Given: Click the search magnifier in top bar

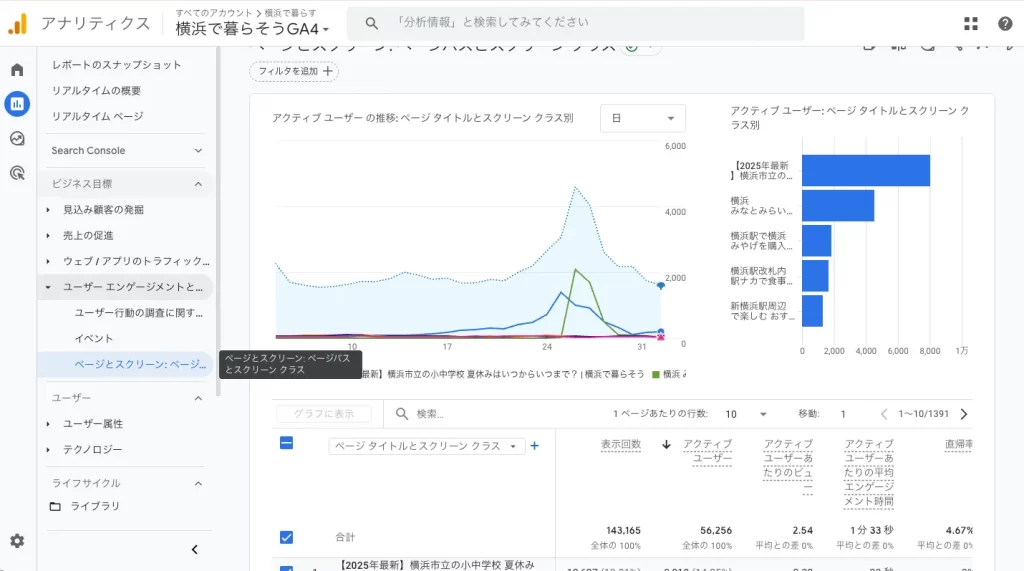Looking at the screenshot, I should coord(372,24).
